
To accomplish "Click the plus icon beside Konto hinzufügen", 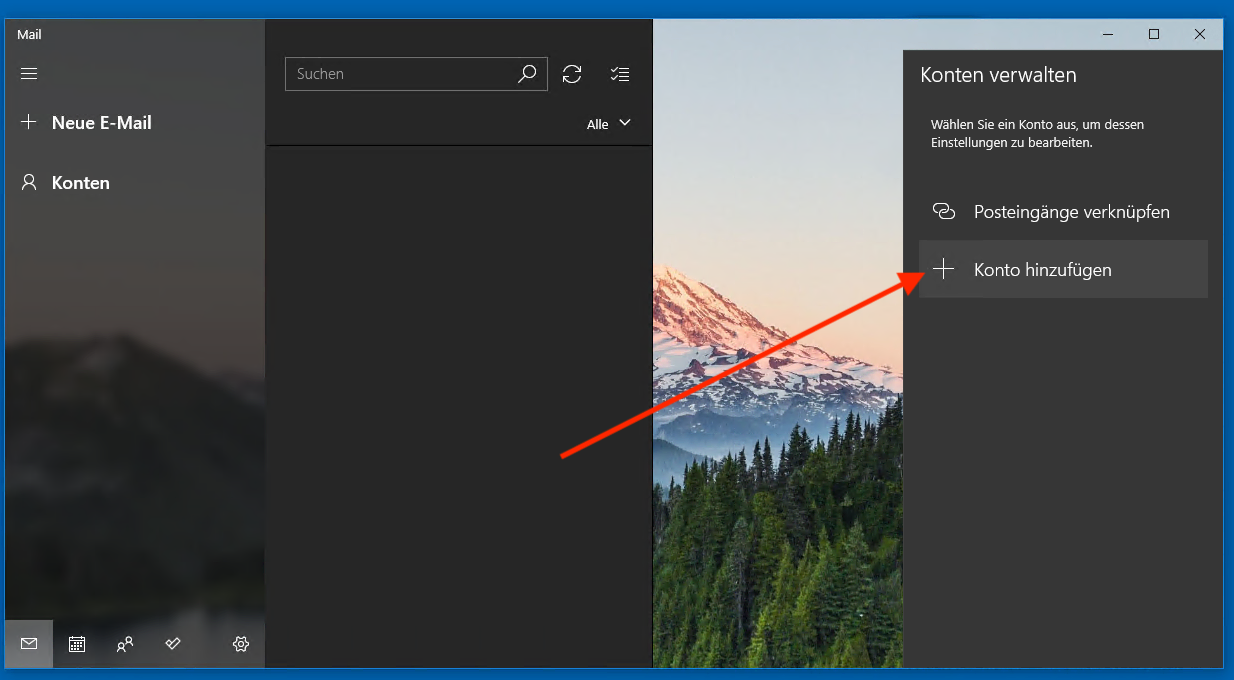I will (944, 268).
